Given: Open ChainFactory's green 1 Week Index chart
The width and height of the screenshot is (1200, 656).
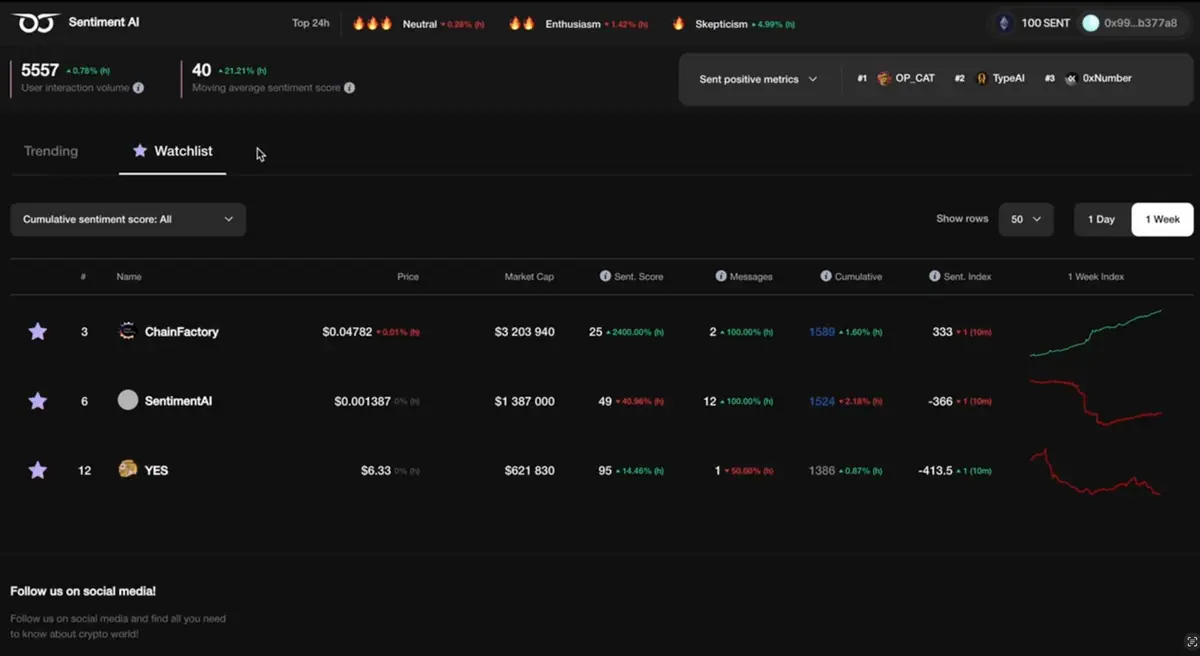Looking at the screenshot, I should coord(1096,332).
